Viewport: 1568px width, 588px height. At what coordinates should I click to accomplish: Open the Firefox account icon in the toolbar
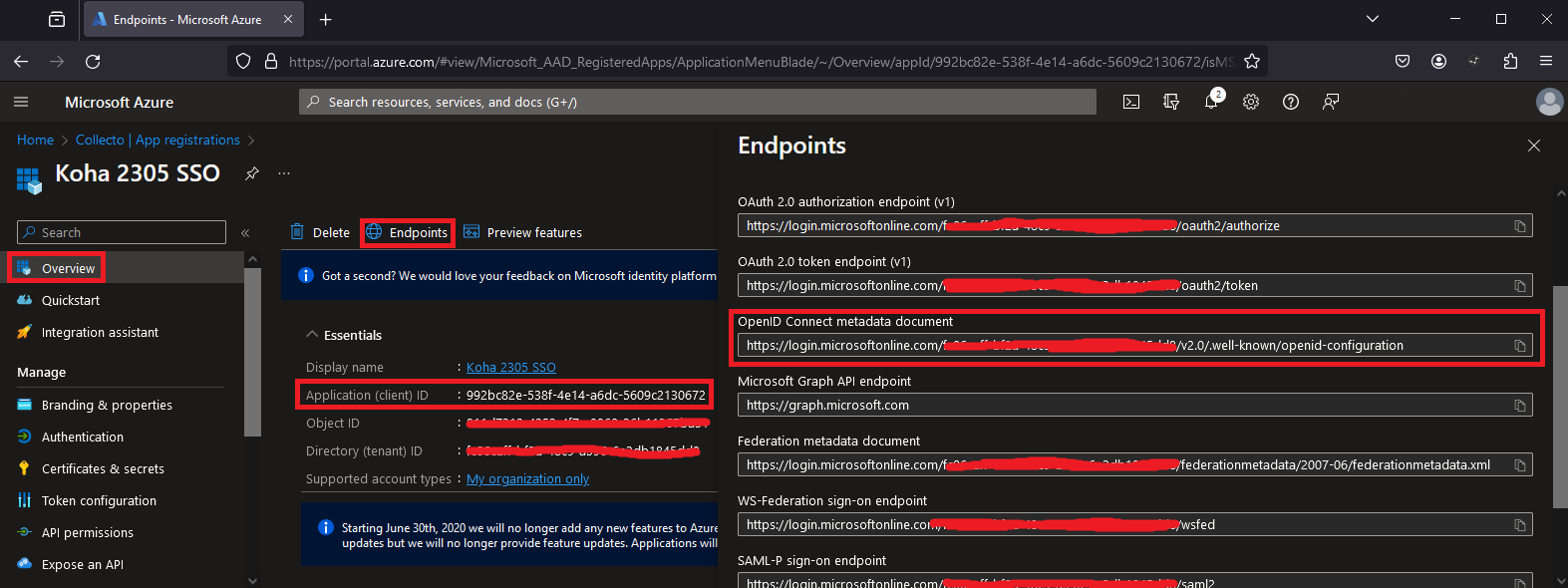pos(1438,62)
